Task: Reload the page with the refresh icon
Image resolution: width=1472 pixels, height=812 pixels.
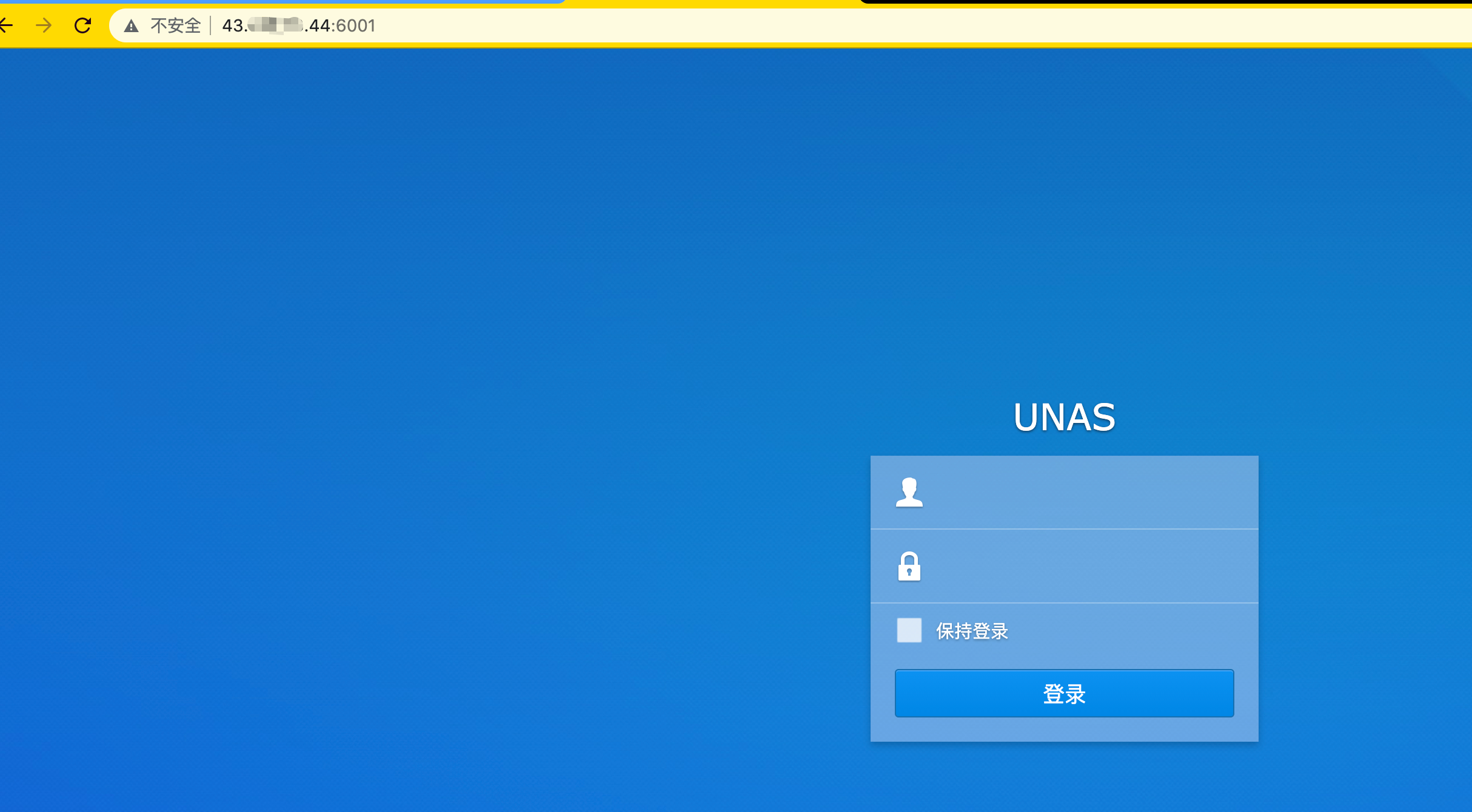Action: click(x=82, y=25)
